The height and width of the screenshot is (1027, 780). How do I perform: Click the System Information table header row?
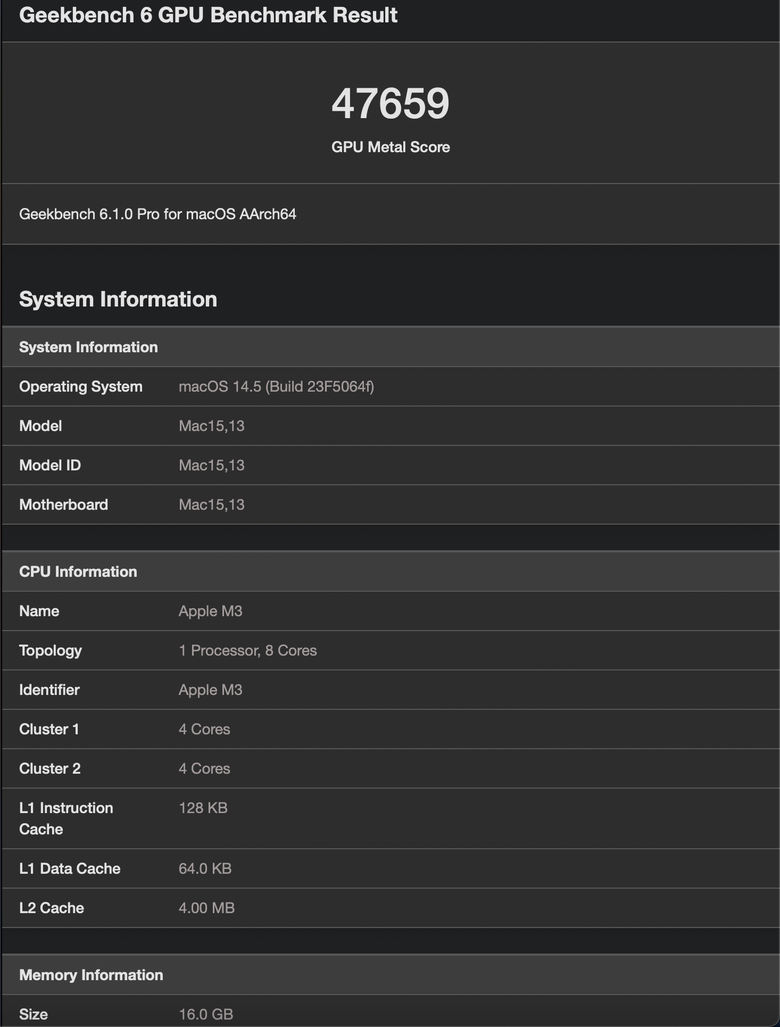390,347
